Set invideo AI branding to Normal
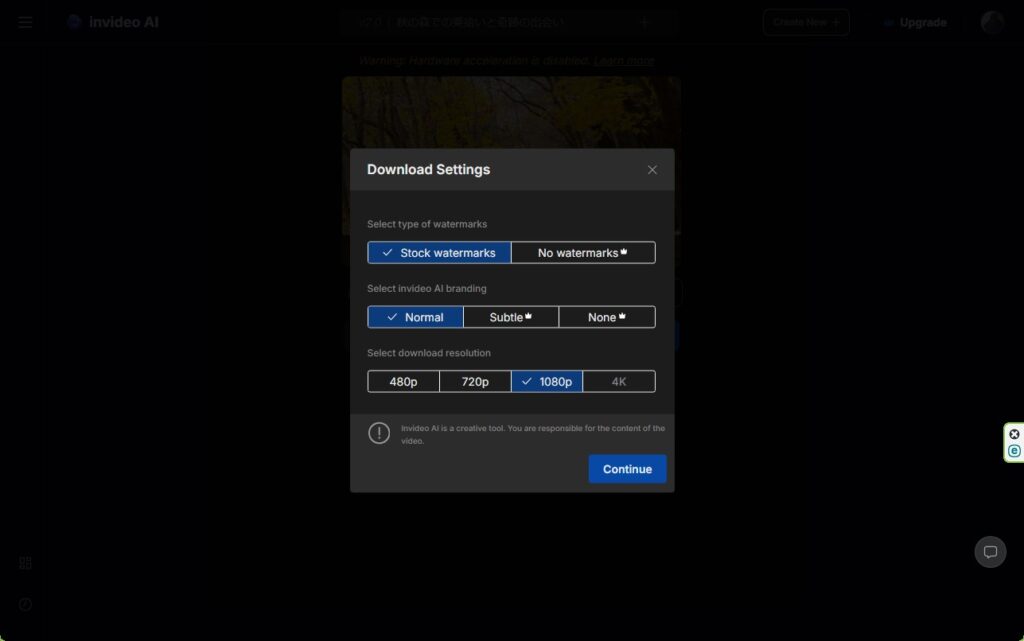1024x641 pixels. click(x=415, y=317)
